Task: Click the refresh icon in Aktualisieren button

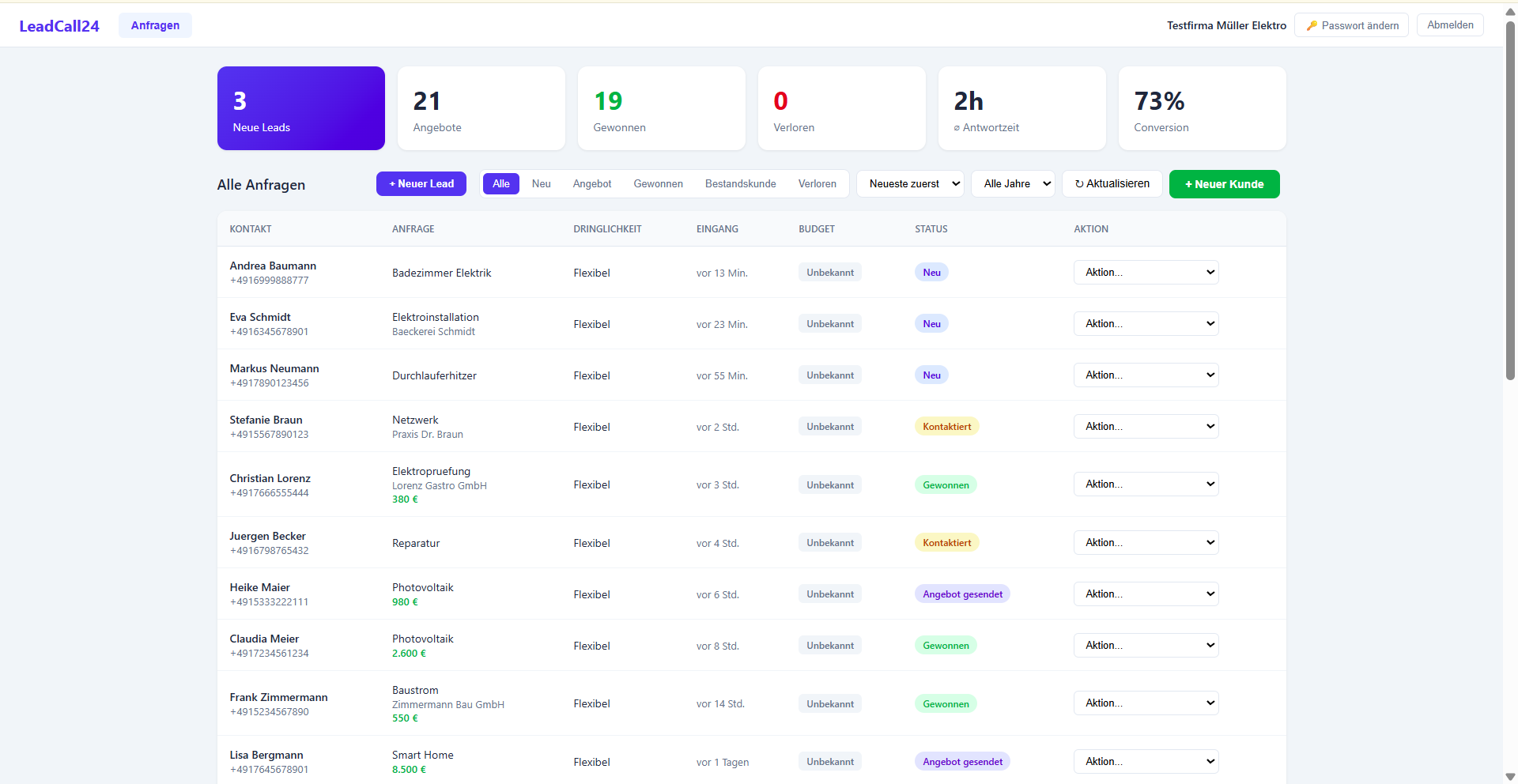Action: 1081,183
